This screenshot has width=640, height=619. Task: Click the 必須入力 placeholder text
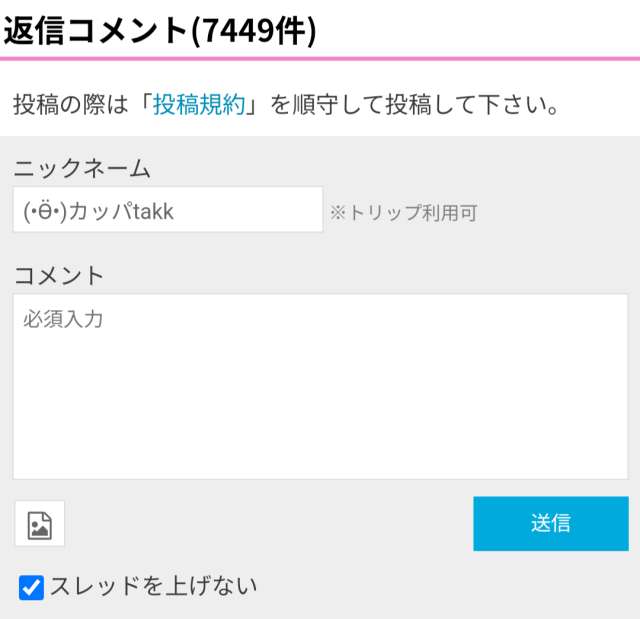(63, 320)
